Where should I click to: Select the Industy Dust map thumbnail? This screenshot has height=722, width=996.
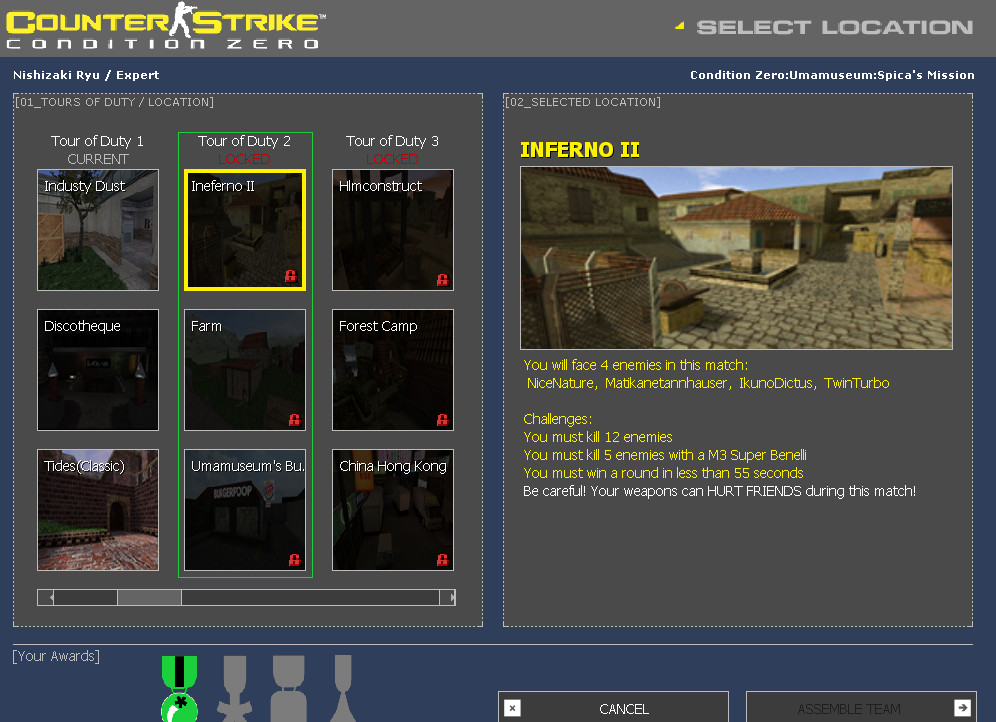pos(97,230)
